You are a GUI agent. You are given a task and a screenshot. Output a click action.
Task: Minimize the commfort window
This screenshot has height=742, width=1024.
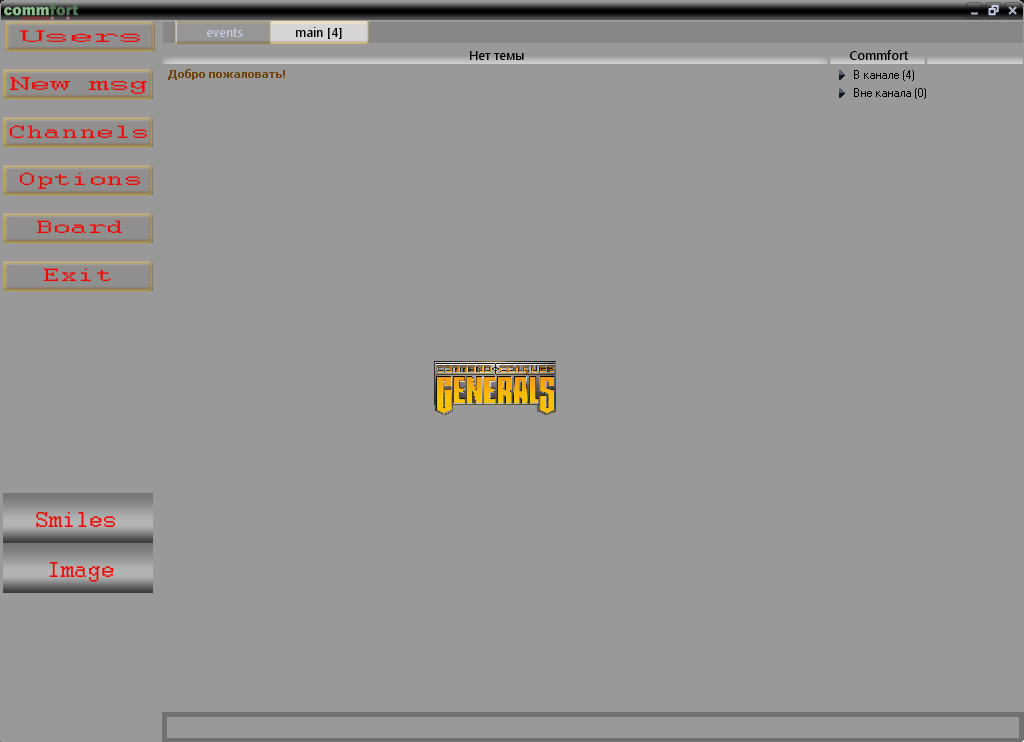click(x=974, y=10)
